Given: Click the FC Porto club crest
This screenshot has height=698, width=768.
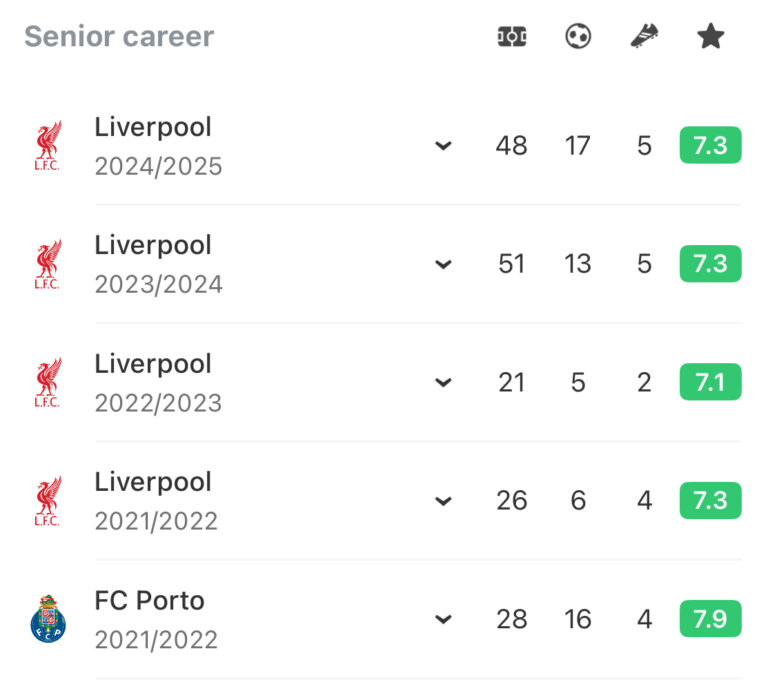Looking at the screenshot, I should pos(47,619).
